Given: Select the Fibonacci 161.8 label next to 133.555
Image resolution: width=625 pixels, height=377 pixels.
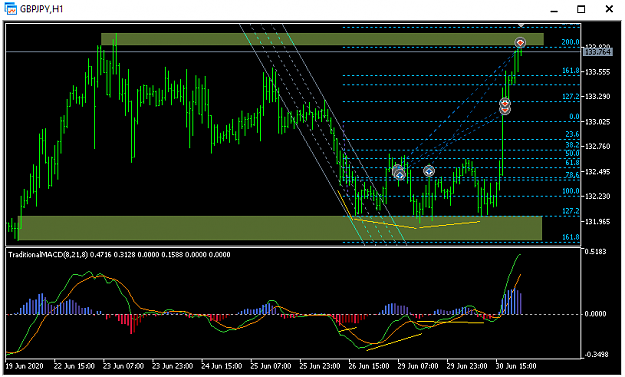Looking at the screenshot, I should [x=570, y=71].
